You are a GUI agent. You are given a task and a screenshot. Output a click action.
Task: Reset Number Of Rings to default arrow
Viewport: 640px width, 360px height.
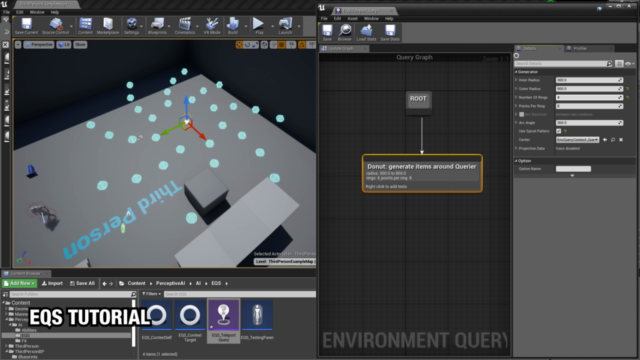pyautogui.click(x=628, y=97)
